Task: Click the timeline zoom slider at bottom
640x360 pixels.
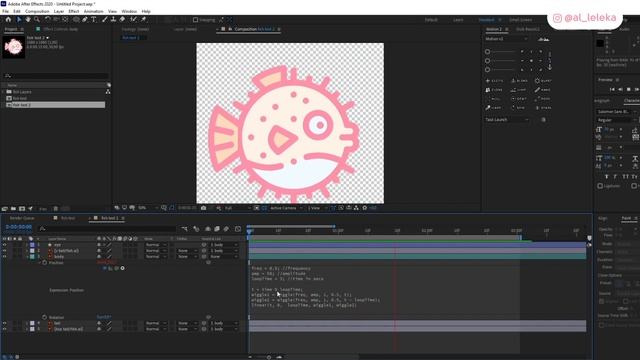Action: click(269, 357)
